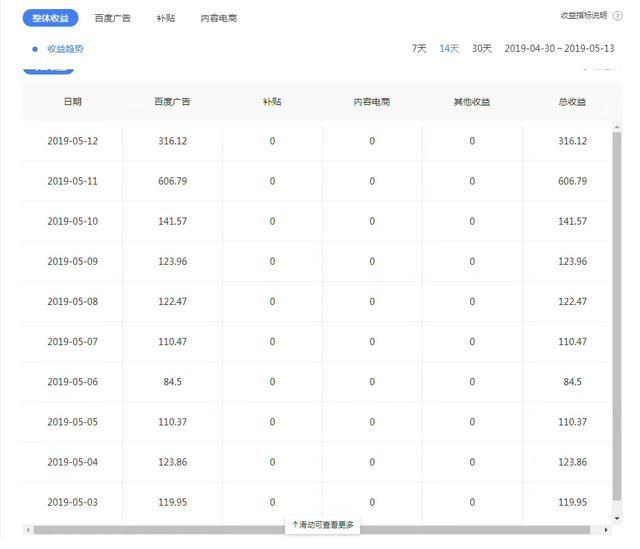
Task: Select date cell 2019-05-07
Action: [73, 342]
